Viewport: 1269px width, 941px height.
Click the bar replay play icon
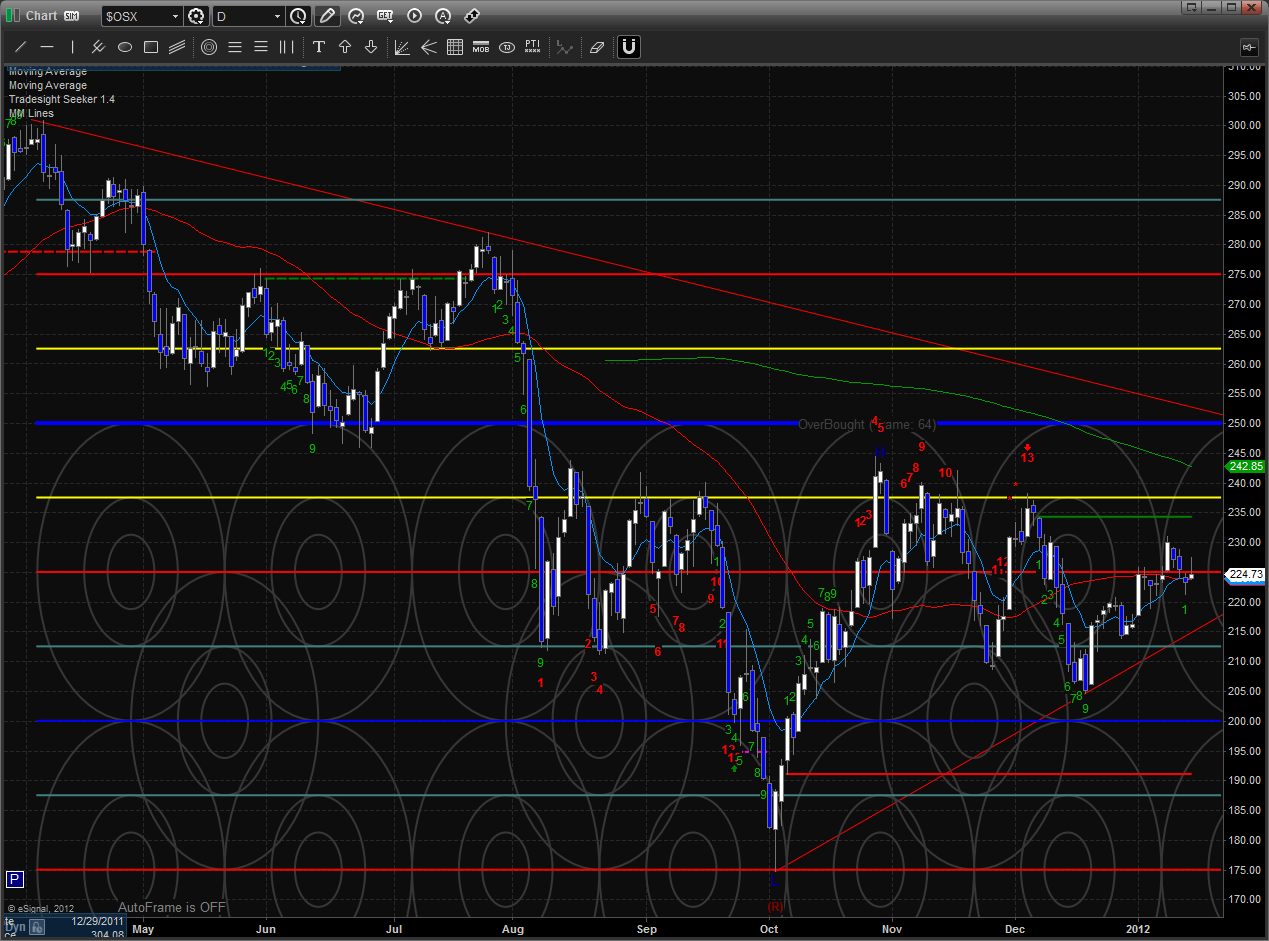(x=414, y=16)
